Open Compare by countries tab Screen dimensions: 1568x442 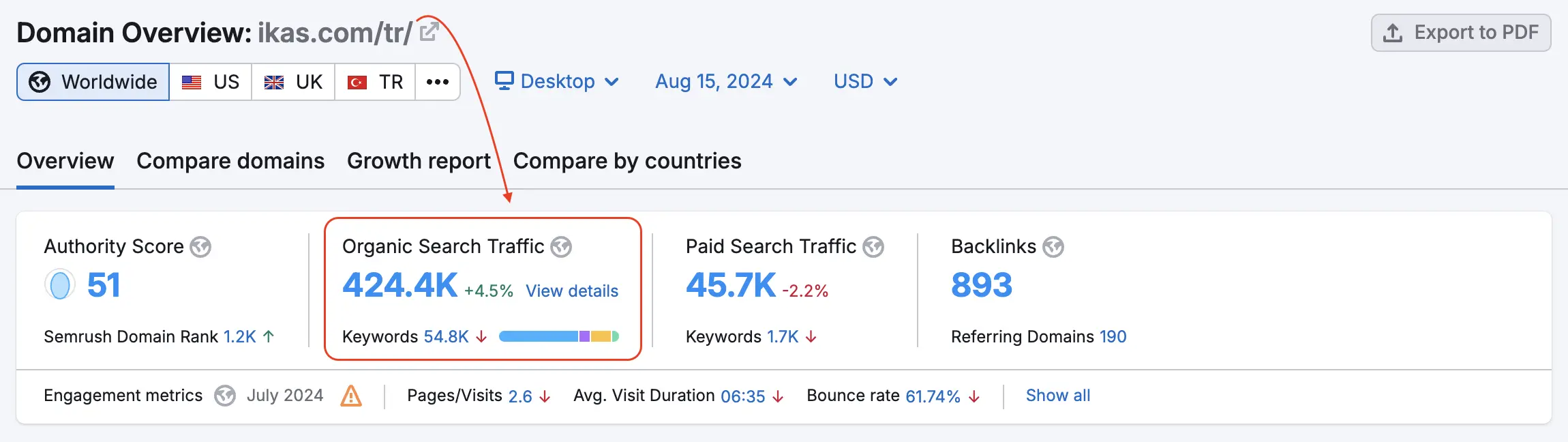[x=627, y=161]
